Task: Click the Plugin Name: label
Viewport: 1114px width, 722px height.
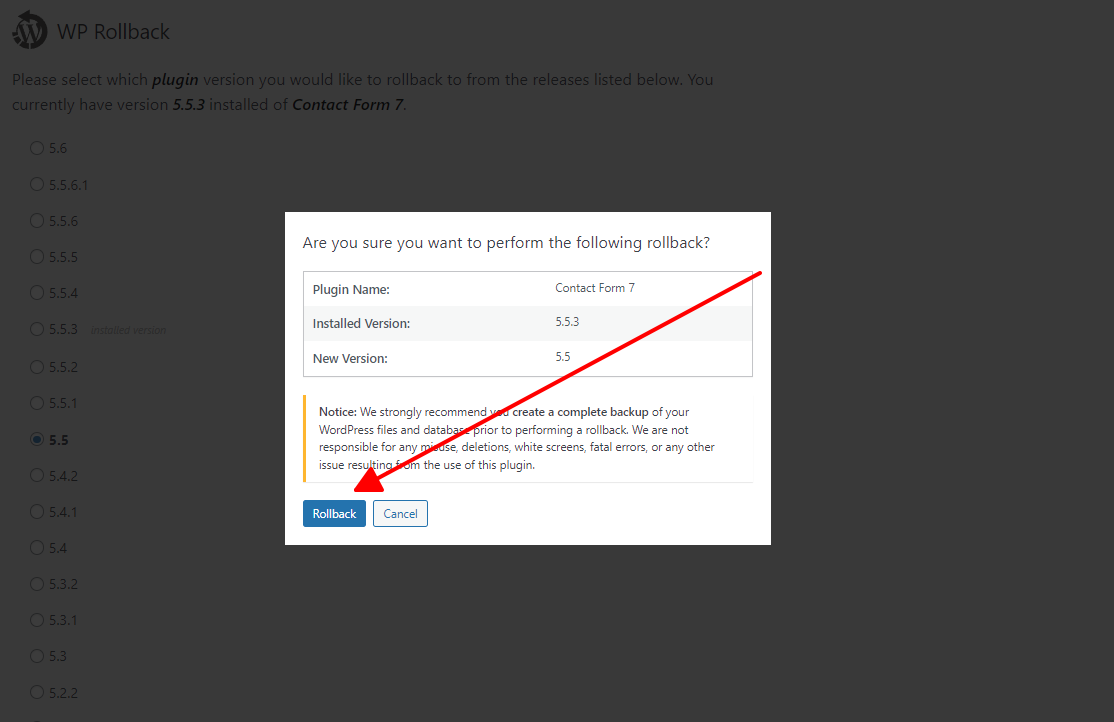Action: point(351,289)
